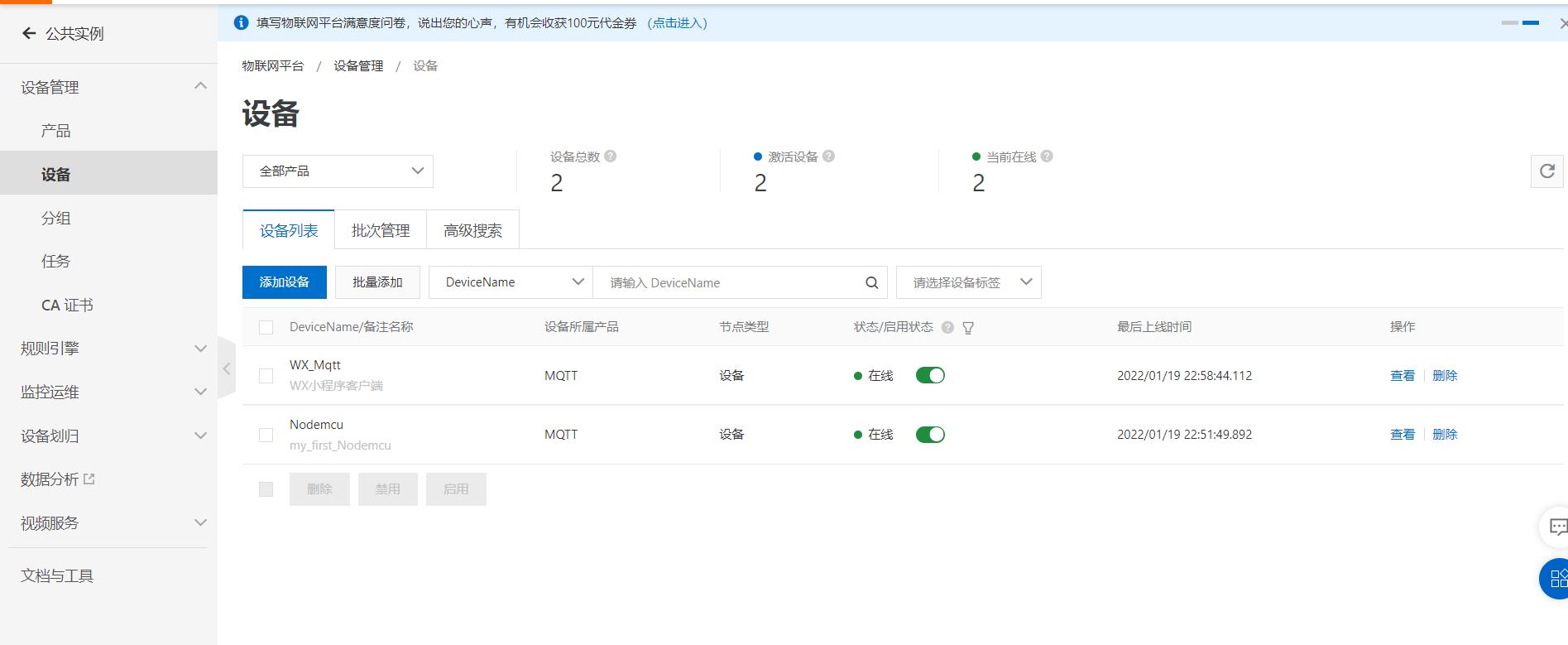This screenshot has height=645, width=1568.
Task: Open the 全部产品 product dropdown
Action: (338, 171)
